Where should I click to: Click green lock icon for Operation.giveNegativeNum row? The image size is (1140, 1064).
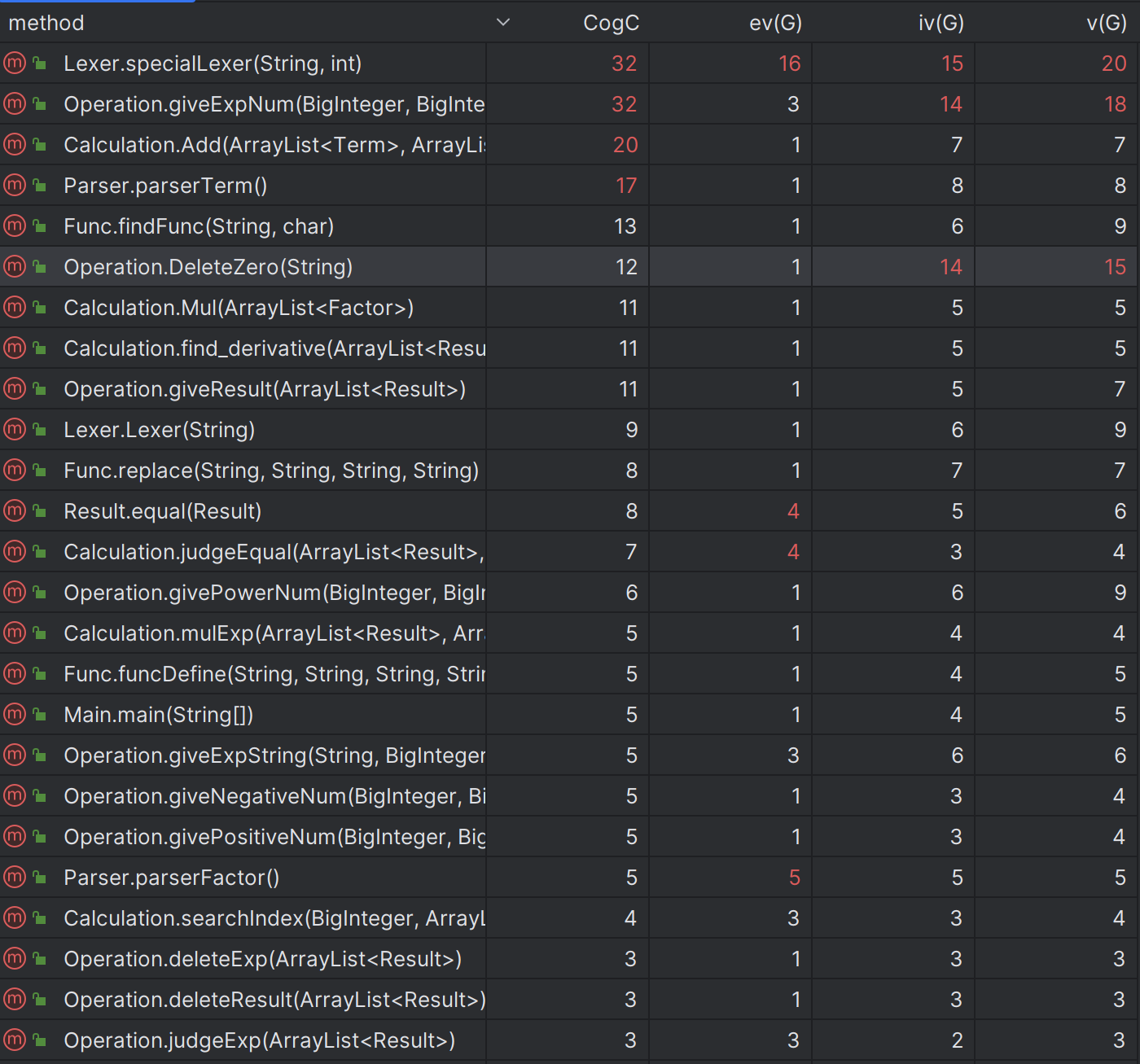(x=39, y=795)
